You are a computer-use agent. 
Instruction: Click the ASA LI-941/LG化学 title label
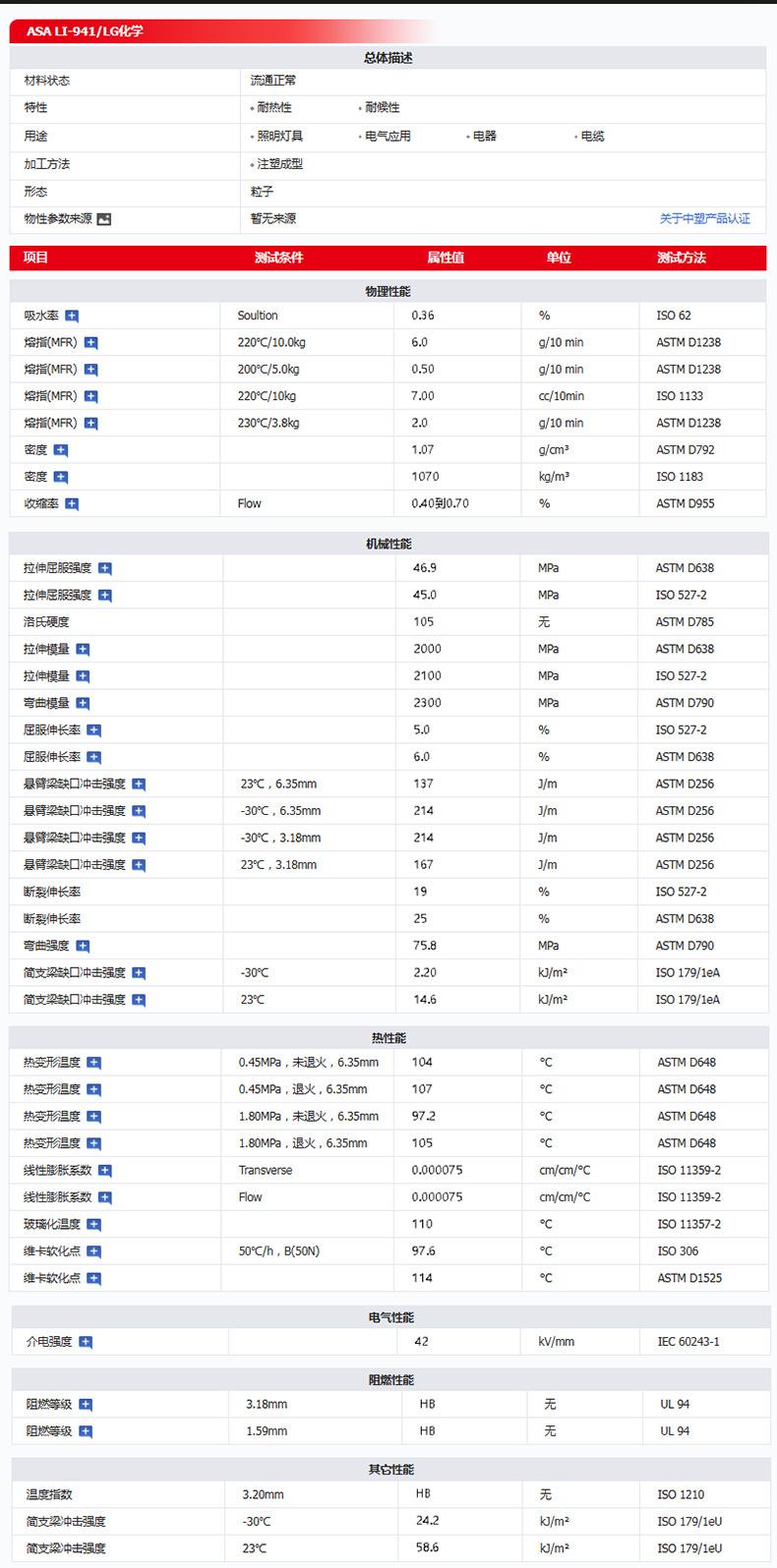tap(85, 31)
